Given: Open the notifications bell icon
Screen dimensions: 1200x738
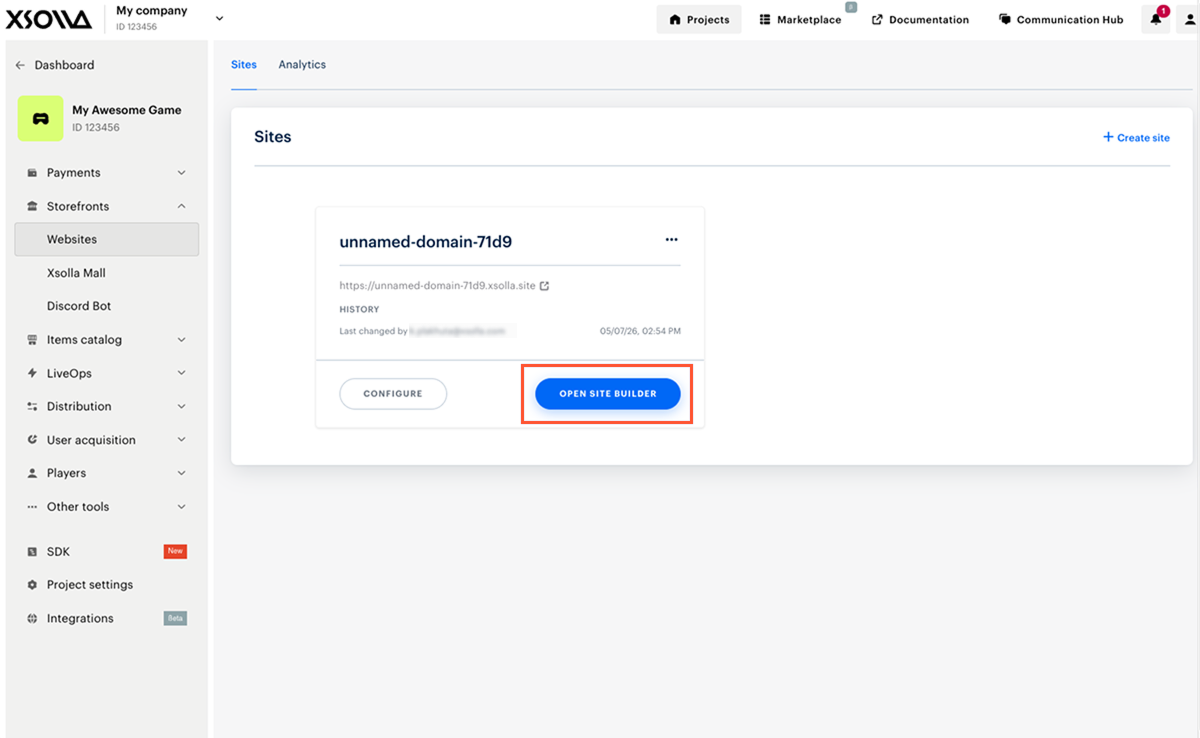Looking at the screenshot, I should tap(1156, 19).
